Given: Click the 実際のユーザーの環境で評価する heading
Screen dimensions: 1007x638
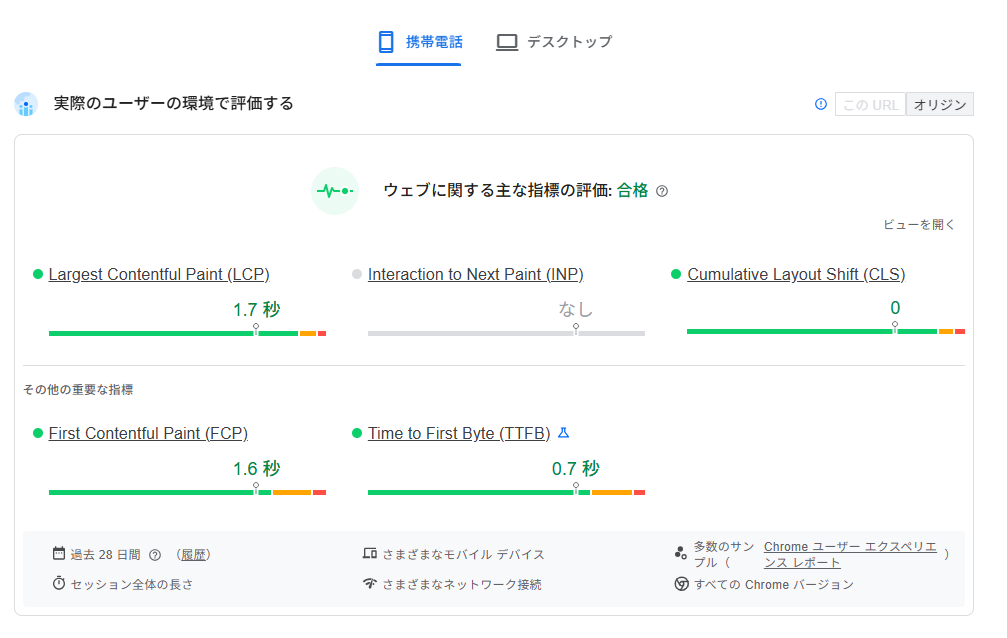Looking at the screenshot, I should pyautogui.click(x=173, y=103).
